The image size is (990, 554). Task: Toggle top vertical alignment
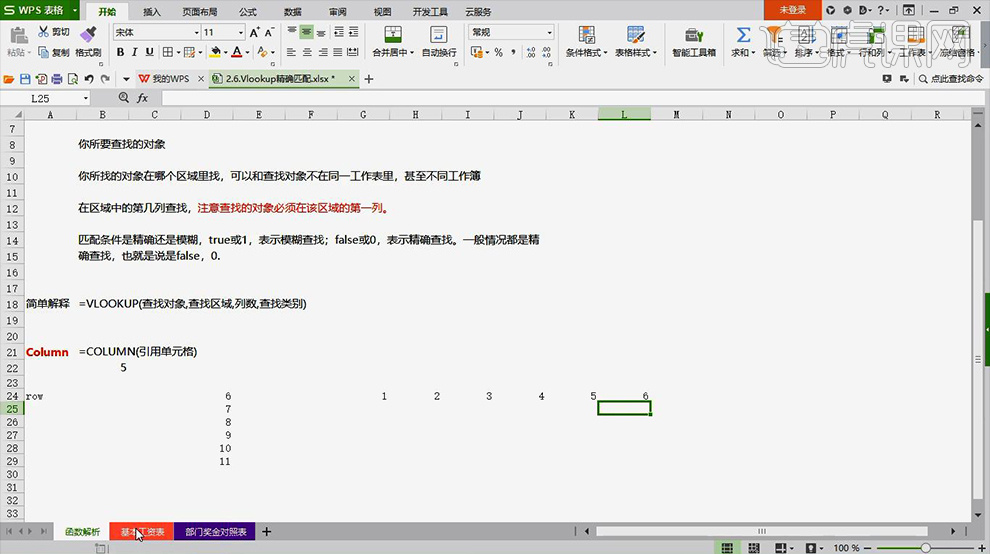click(292, 32)
